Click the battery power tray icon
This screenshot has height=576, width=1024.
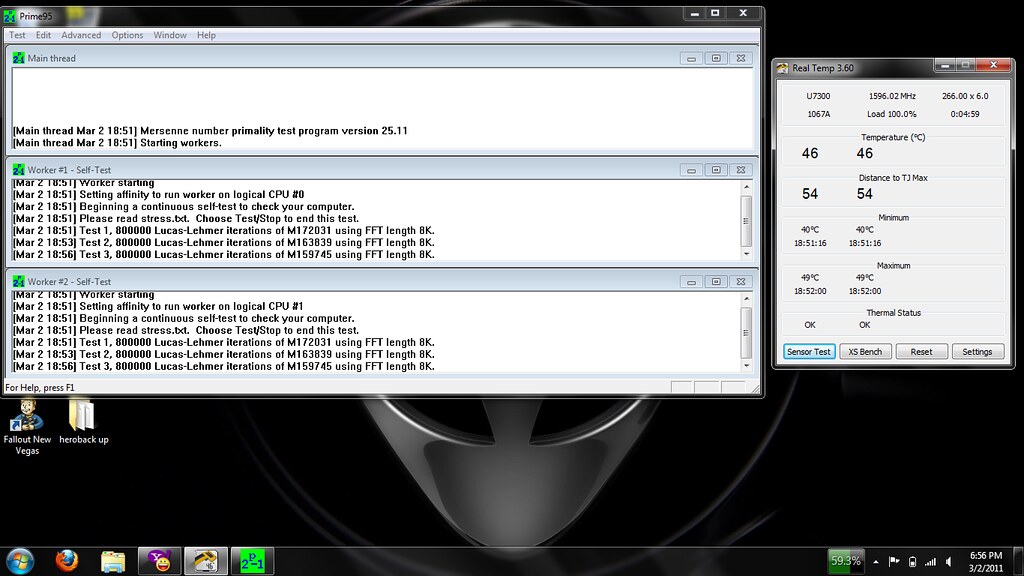click(912, 562)
